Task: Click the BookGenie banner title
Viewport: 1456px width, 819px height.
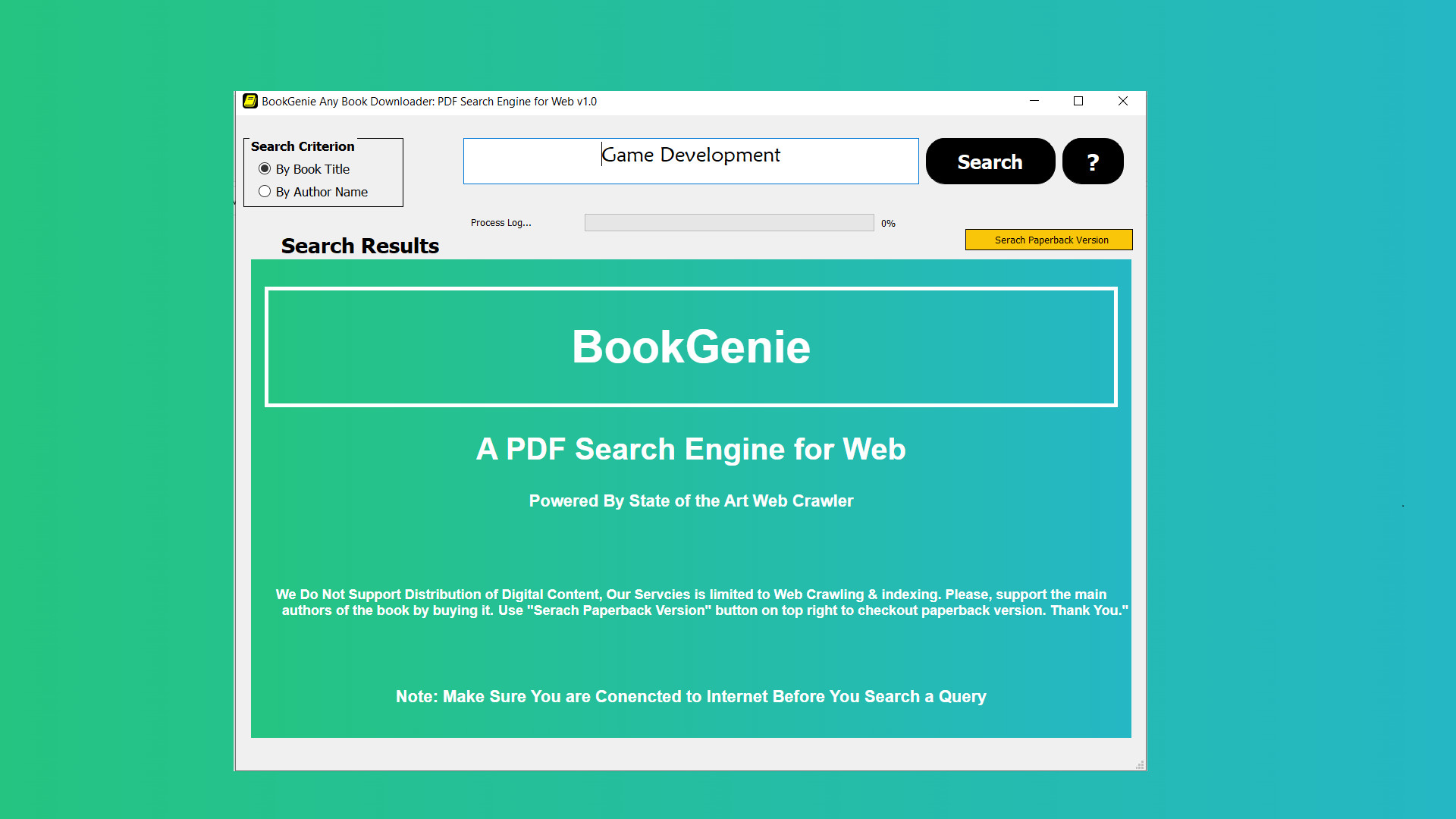Action: coord(691,347)
